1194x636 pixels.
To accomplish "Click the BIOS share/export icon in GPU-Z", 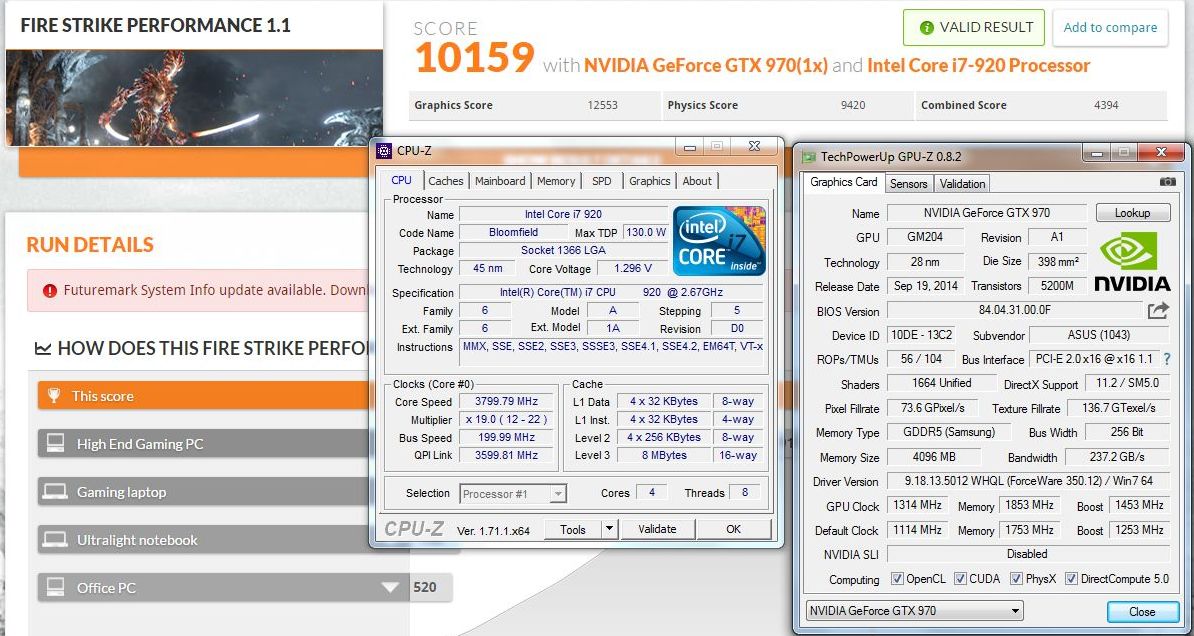I will [1158, 310].
